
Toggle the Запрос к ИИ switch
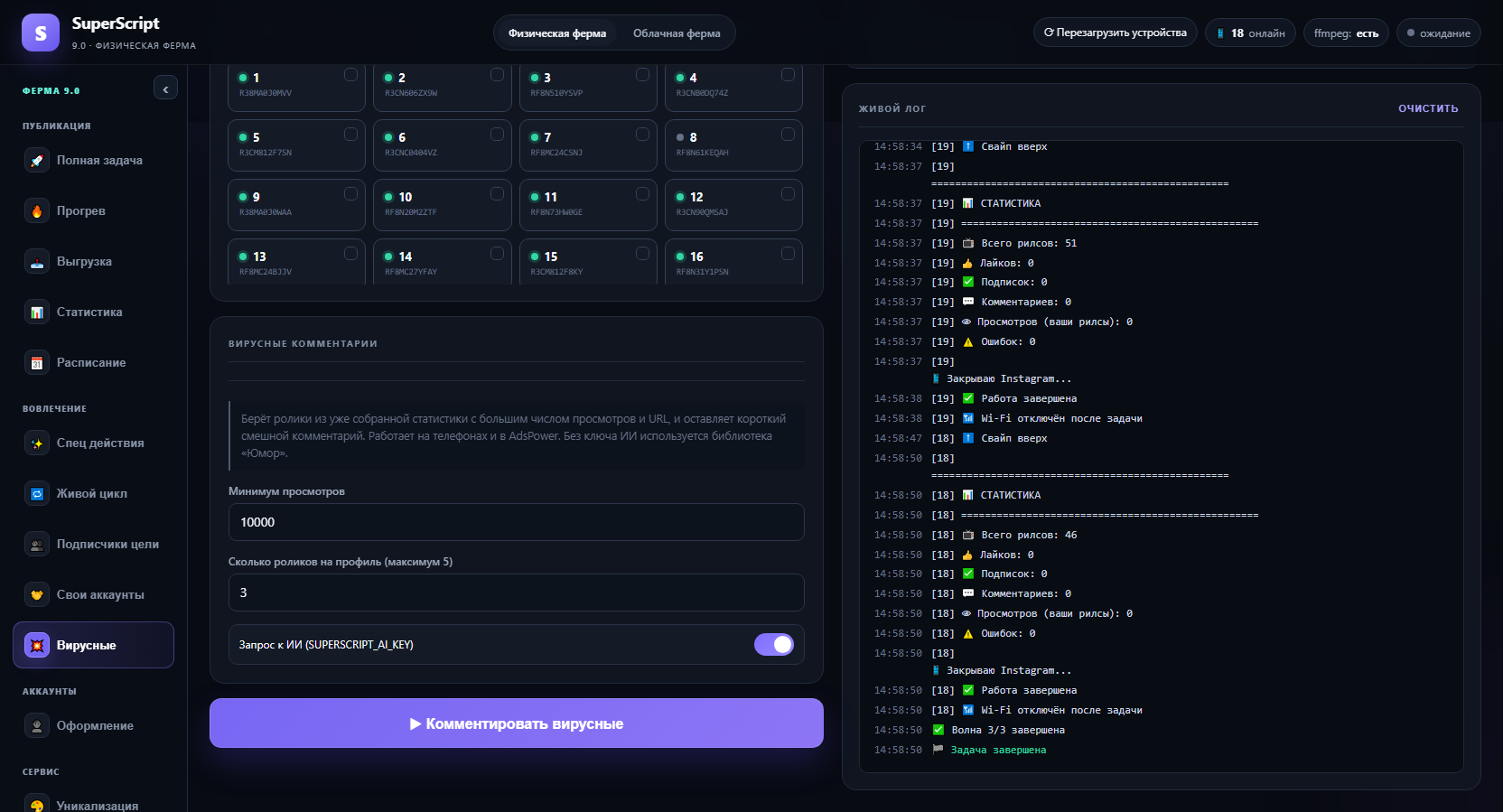(x=774, y=645)
